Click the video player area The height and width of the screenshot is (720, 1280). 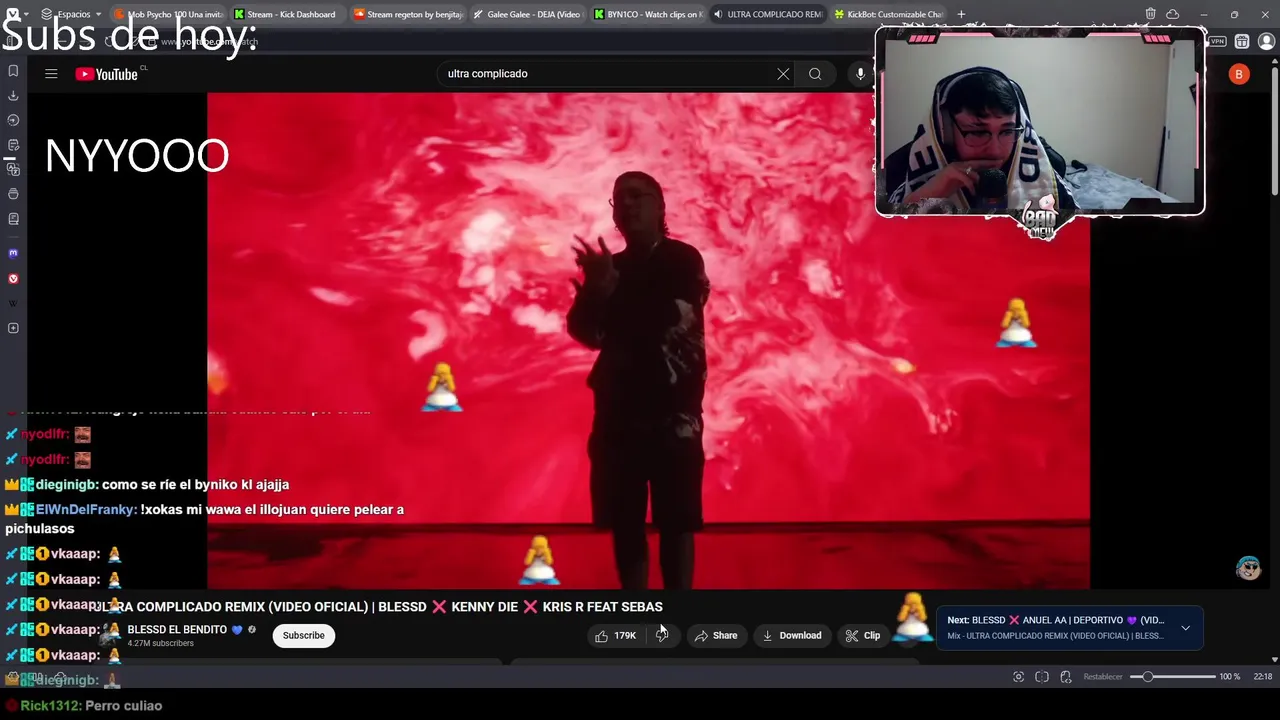648,340
